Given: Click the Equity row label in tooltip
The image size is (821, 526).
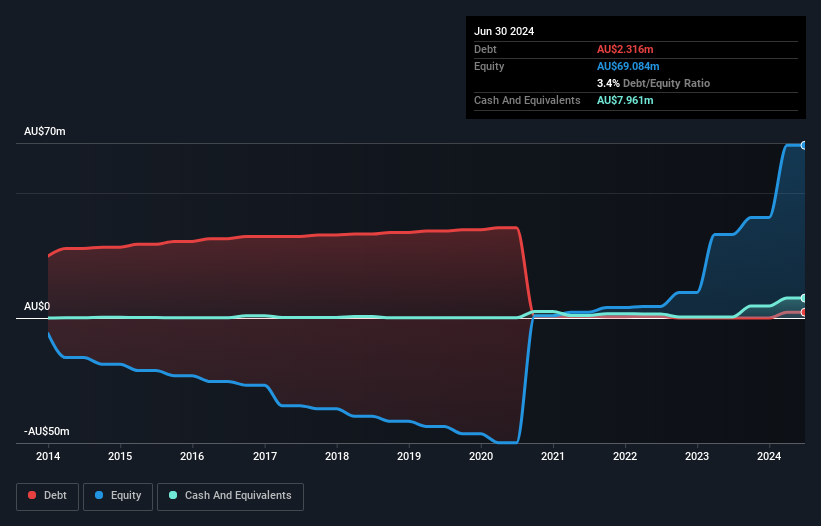Looking at the screenshot, I should coord(489,66).
